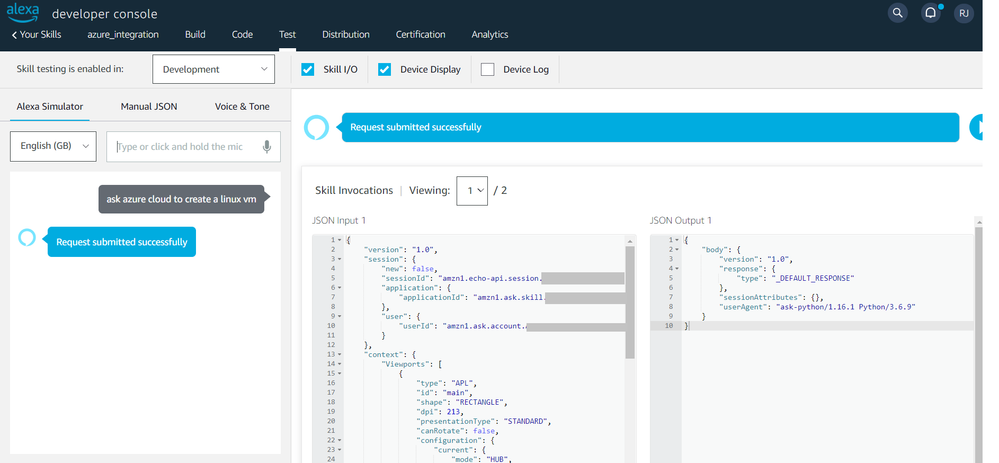Click the _DEFAULT_RESPONSE type line in output
Viewport: 999px width, 463px height.
(x=794, y=278)
